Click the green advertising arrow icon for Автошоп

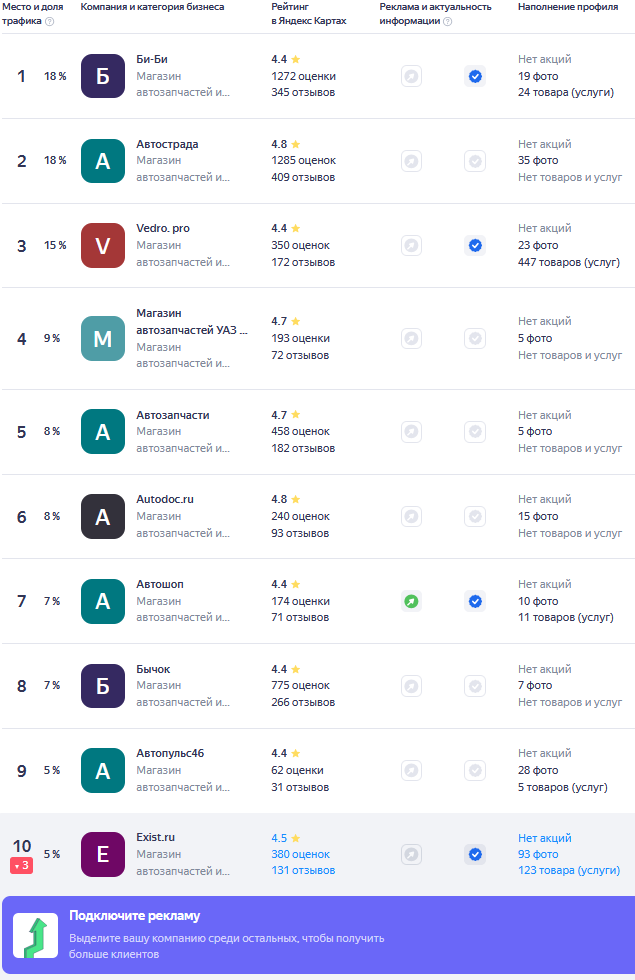click(x=411, y=601)
